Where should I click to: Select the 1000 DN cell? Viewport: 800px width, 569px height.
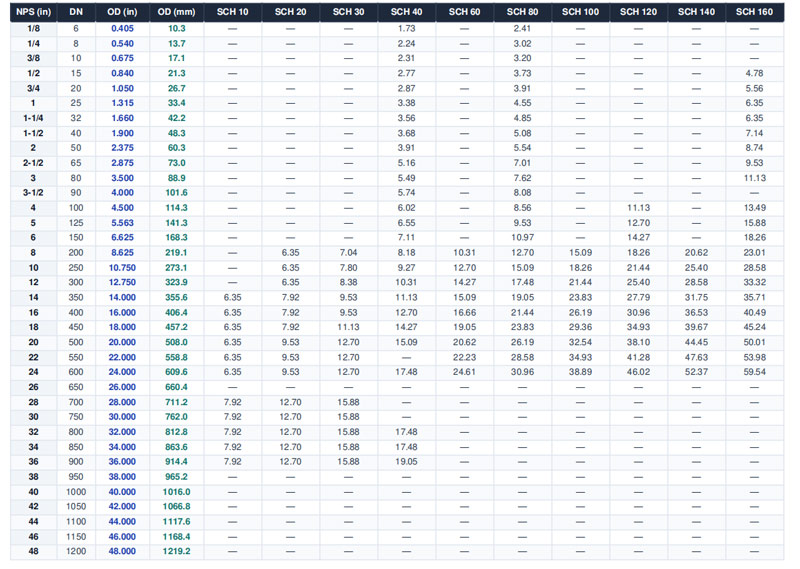pyautogui.click(x=76, y=492)
